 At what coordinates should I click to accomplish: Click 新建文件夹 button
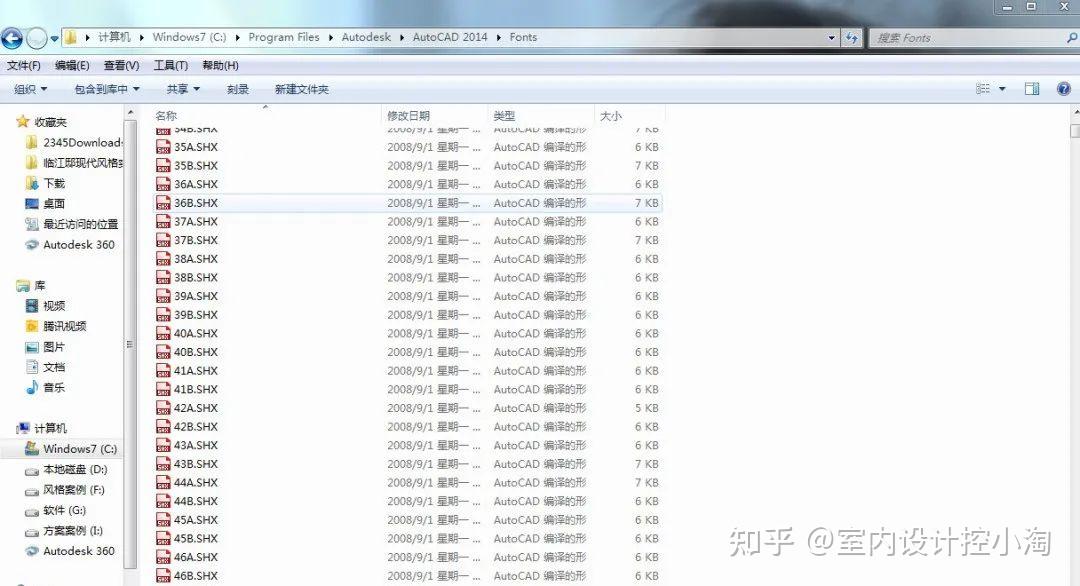(302, 89)
